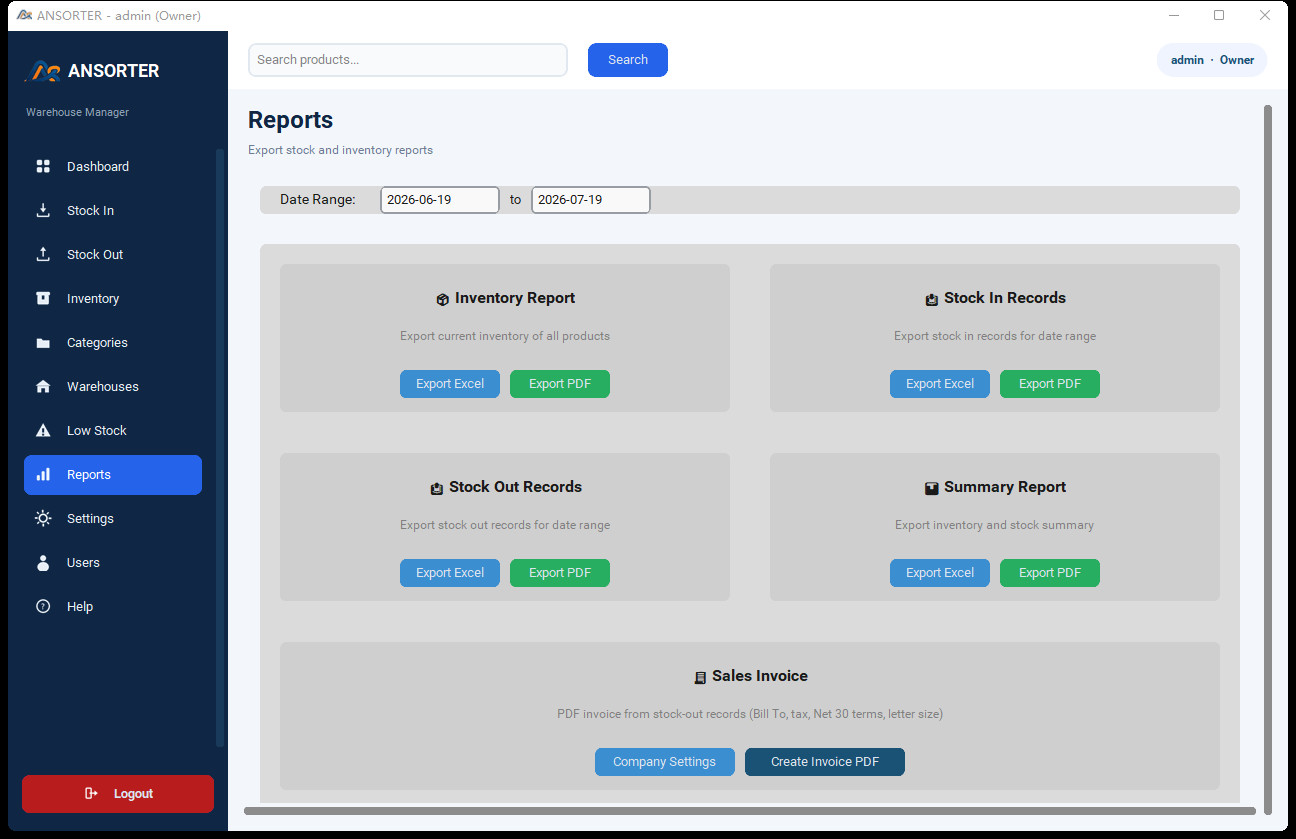Click the Stock Out Records card icon

(x=437, y=488)
